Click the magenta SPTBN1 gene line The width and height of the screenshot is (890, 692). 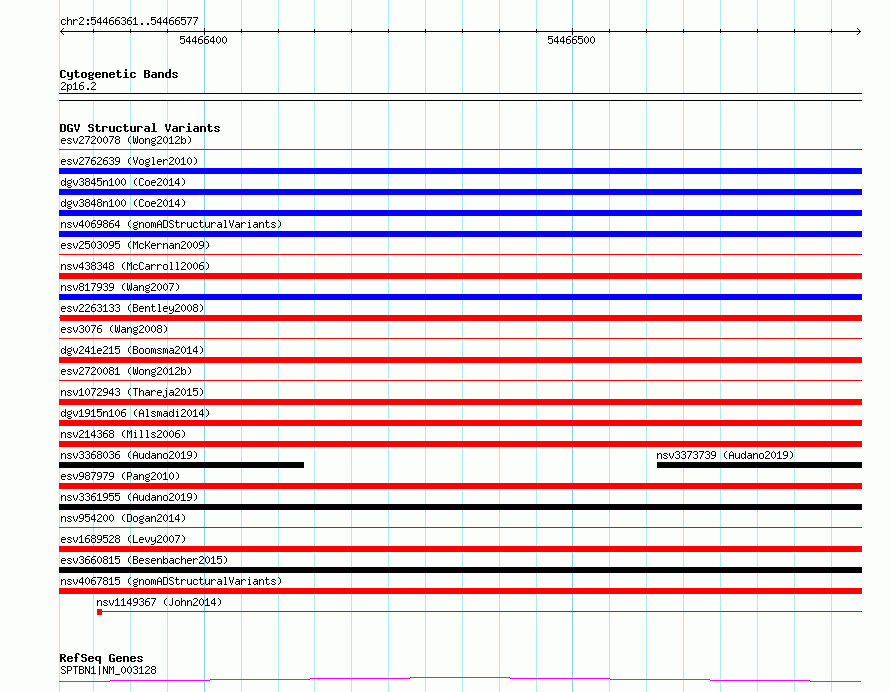pyautogui.click(x=460, y=680)
